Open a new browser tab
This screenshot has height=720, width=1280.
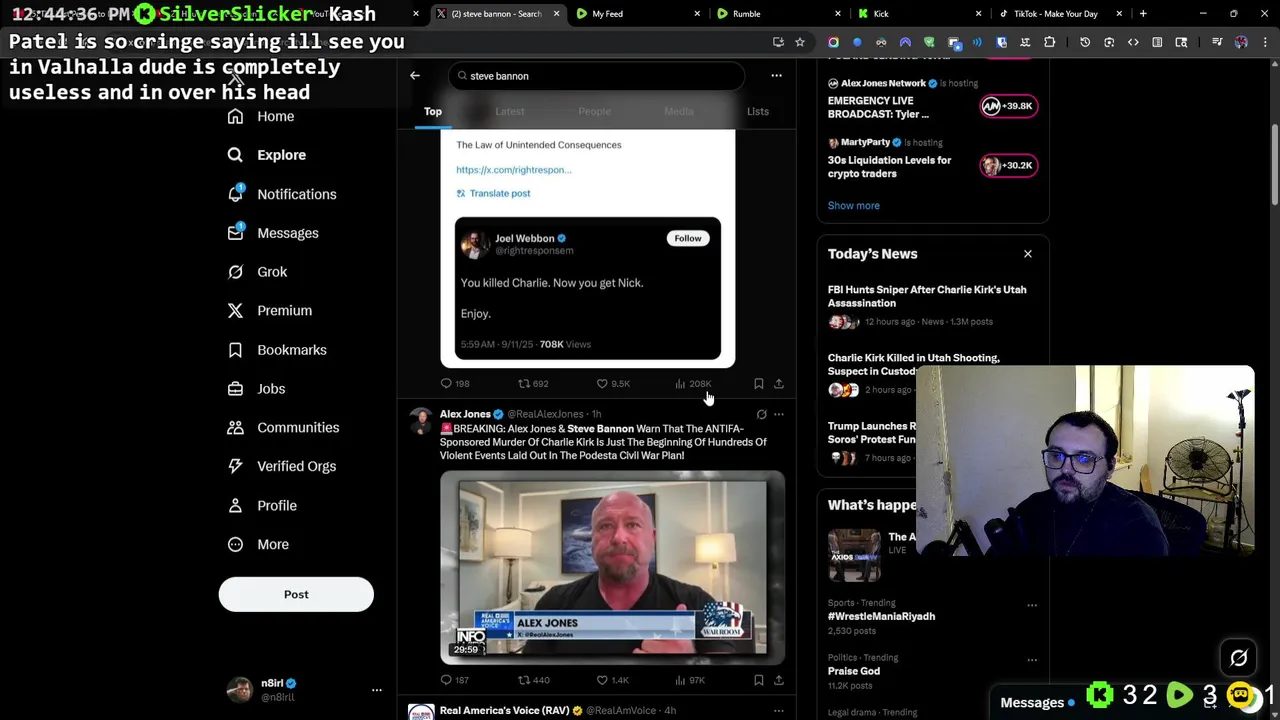1143,14
